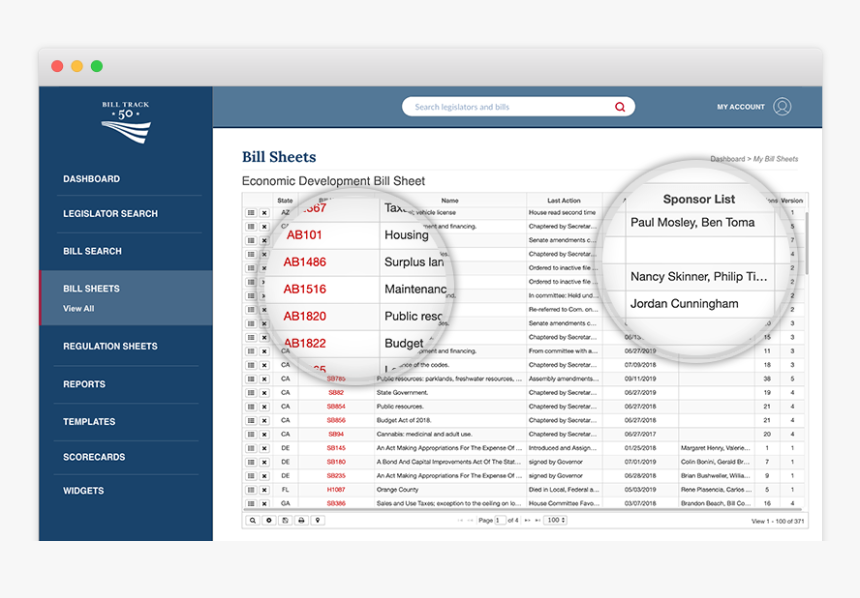The width and height of the screenshot is (860, 598).
Task: Open Dashboard in the sidebar
Action: pos(92,179)
